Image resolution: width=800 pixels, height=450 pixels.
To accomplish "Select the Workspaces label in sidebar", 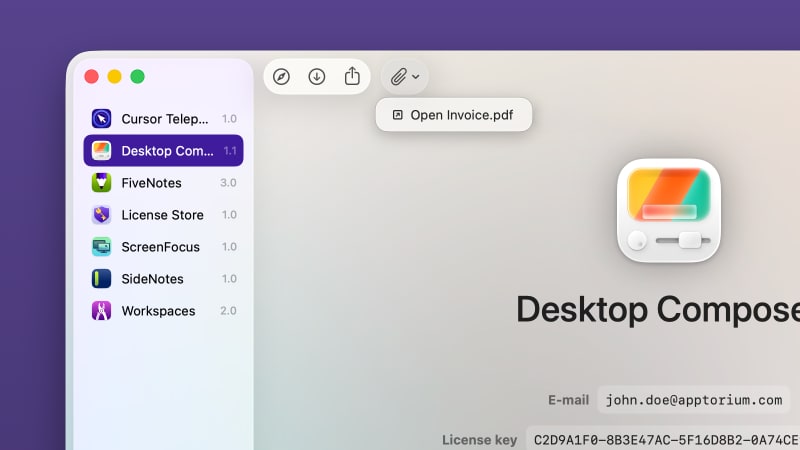I will 158,311.
